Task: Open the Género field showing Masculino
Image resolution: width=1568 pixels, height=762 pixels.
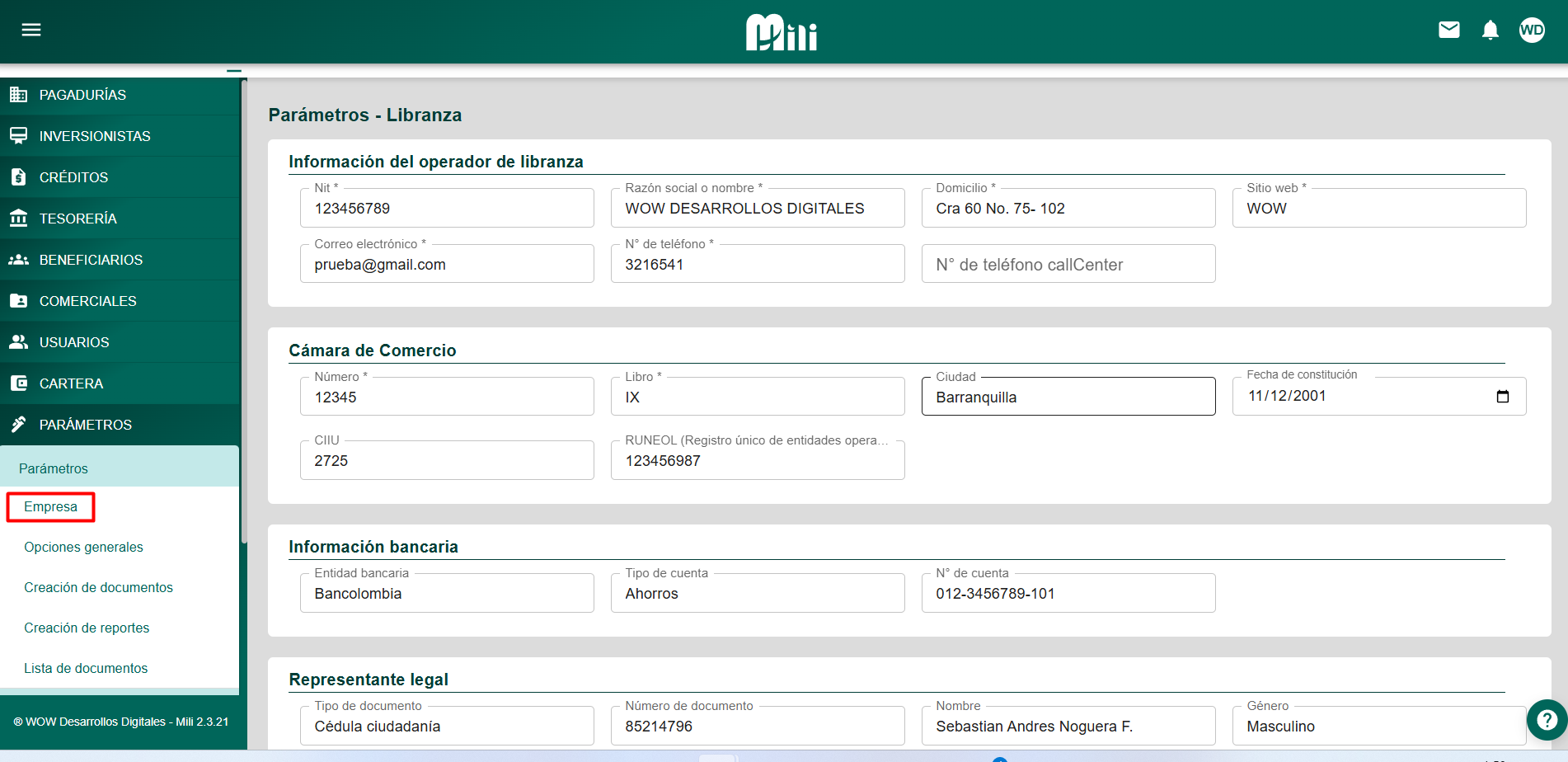Action: point(1378,727)
